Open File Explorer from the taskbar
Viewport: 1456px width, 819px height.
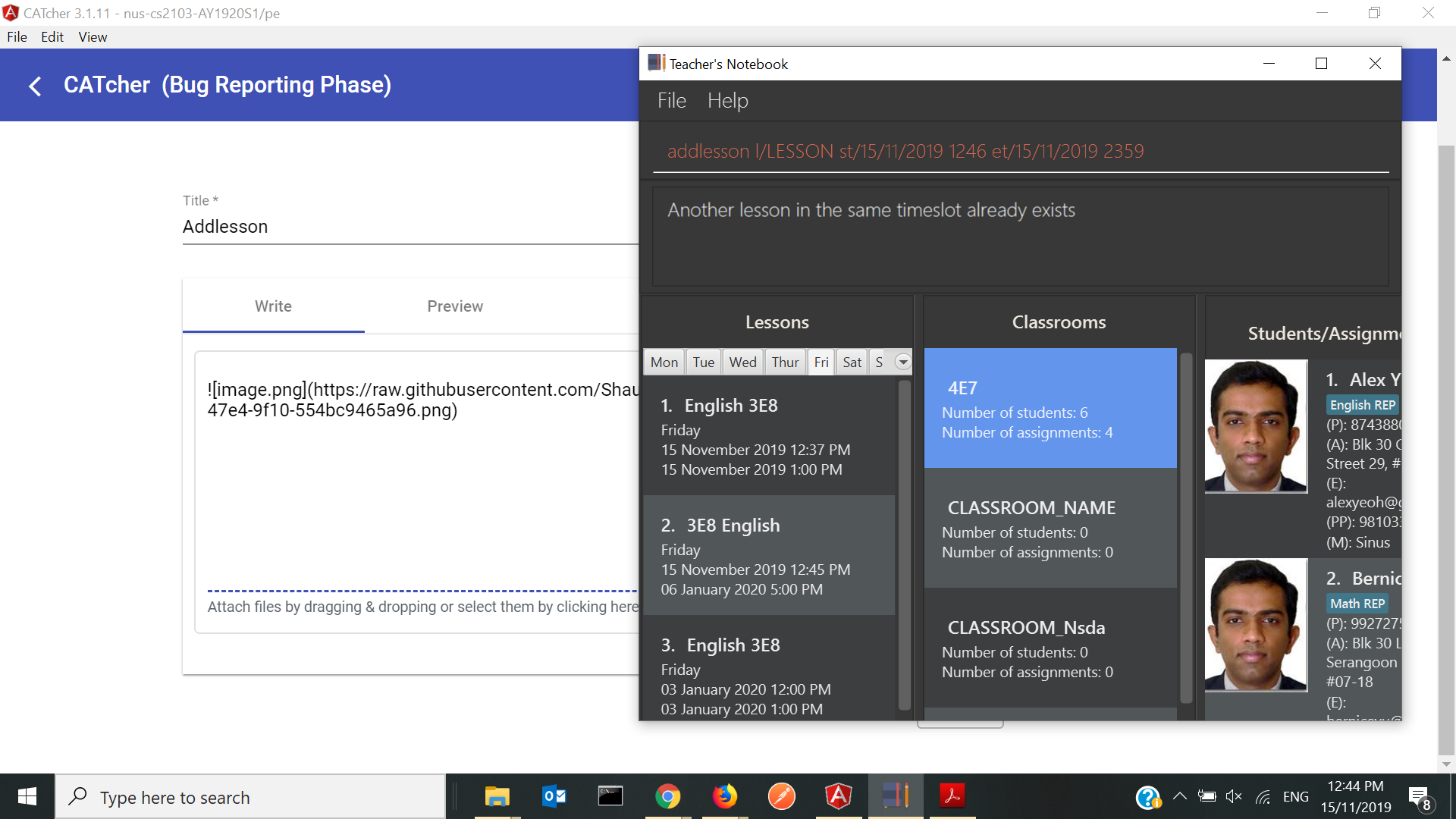click(497, 796)
